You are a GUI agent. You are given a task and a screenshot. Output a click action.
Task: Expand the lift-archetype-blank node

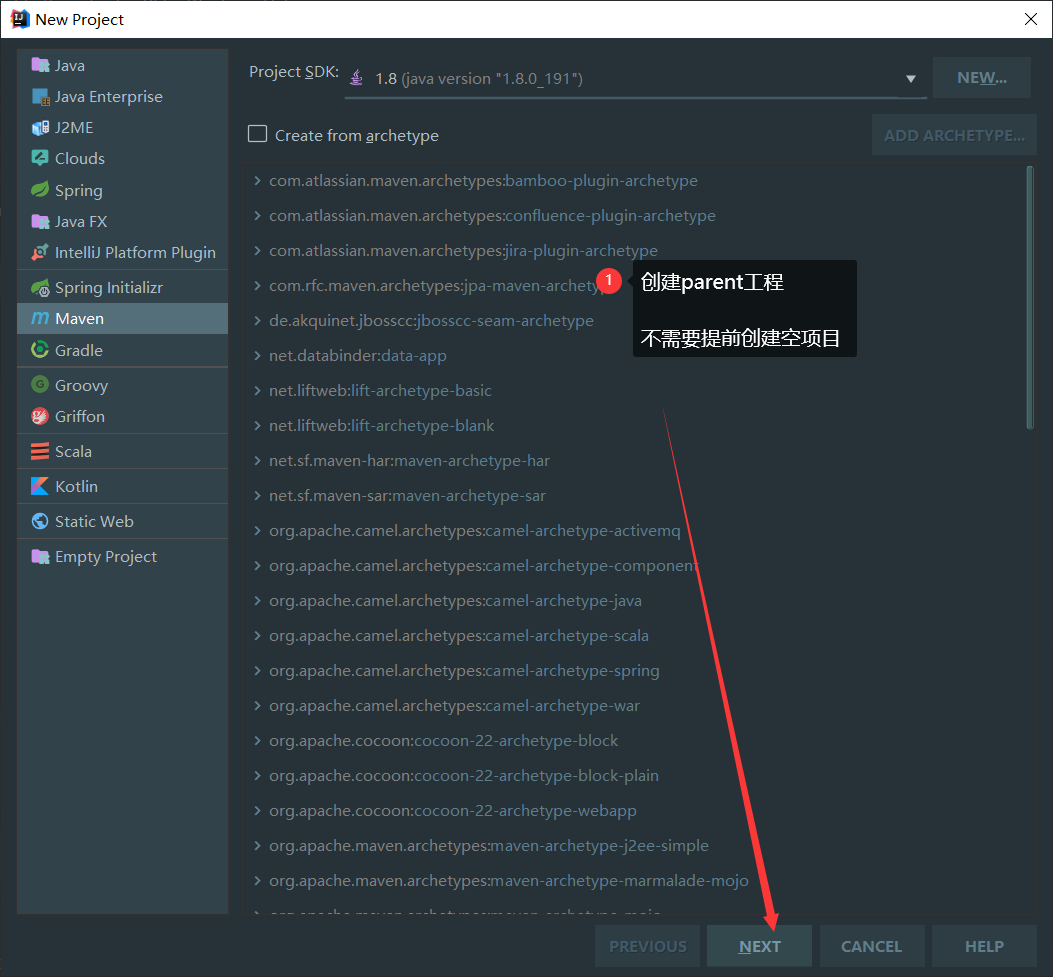[x=257, y=425]
